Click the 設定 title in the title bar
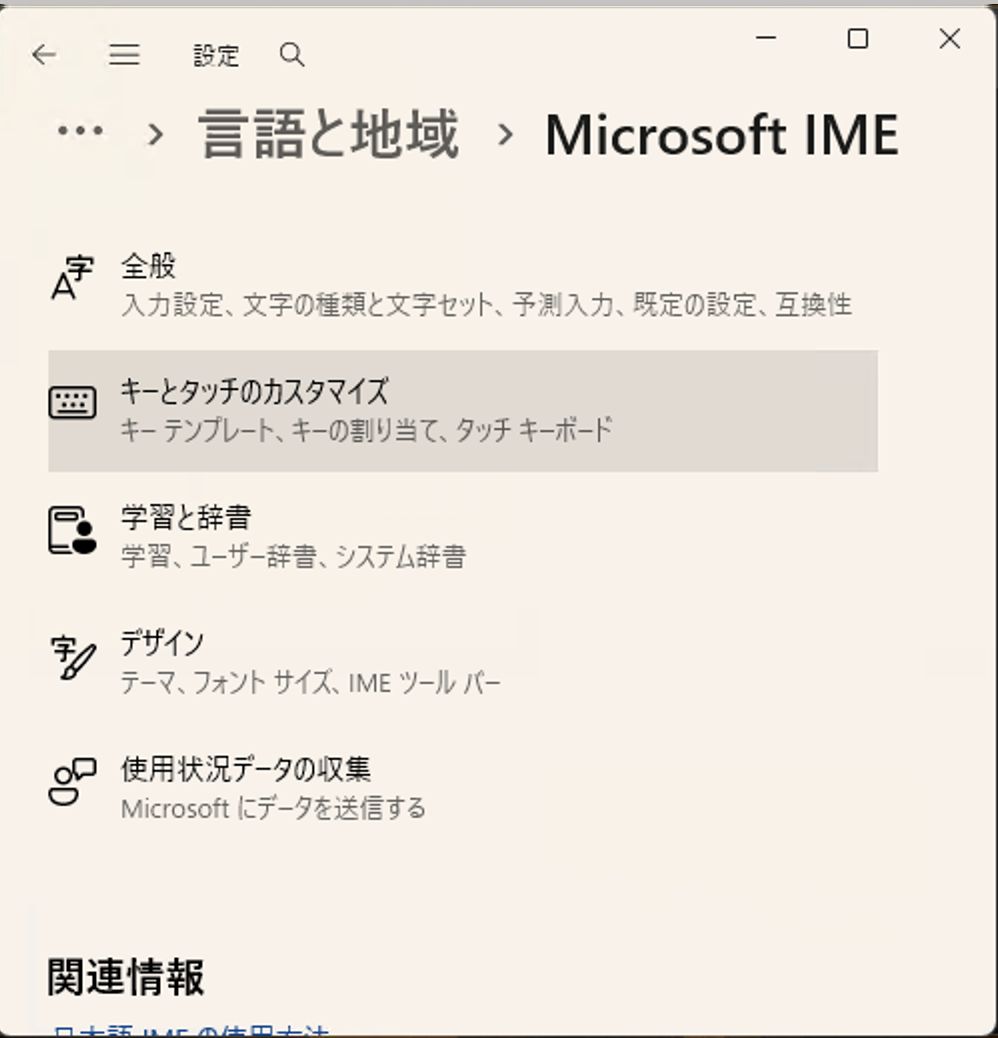This screenshot has height=1038, width=998. [x=216, y=55]
